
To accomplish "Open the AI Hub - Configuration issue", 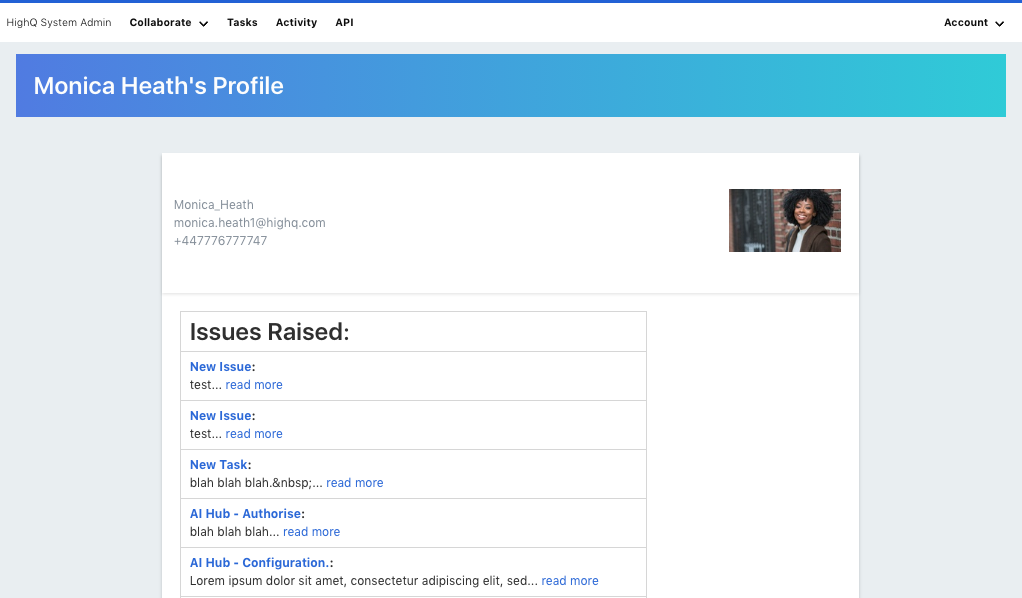I will click(259, 563).
